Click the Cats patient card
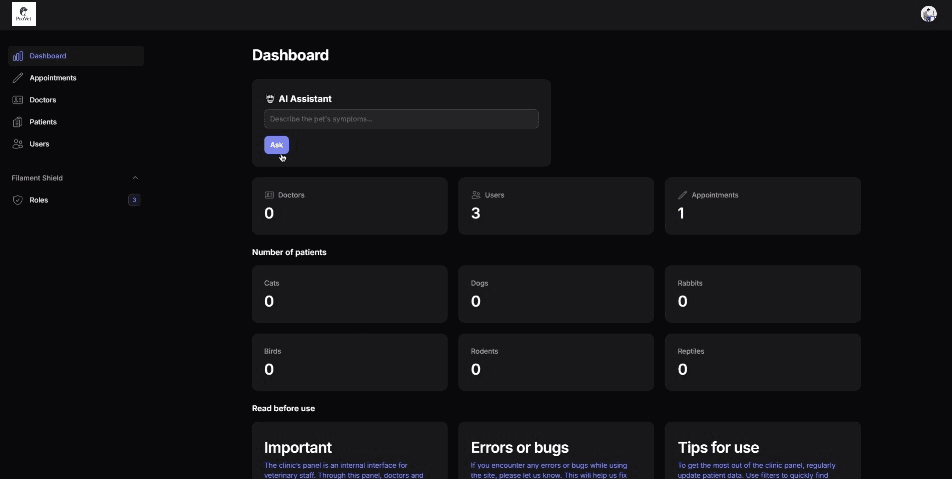This screenshot has width=952, height=479. coord(350,294)
